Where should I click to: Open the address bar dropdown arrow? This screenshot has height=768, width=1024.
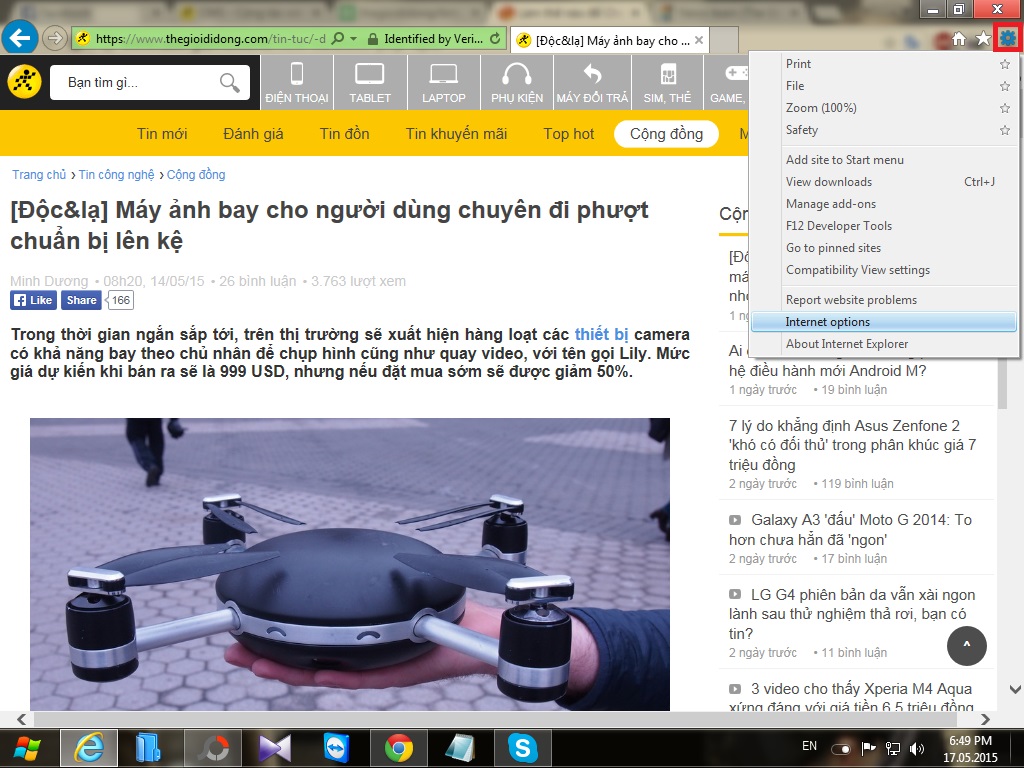353,39
